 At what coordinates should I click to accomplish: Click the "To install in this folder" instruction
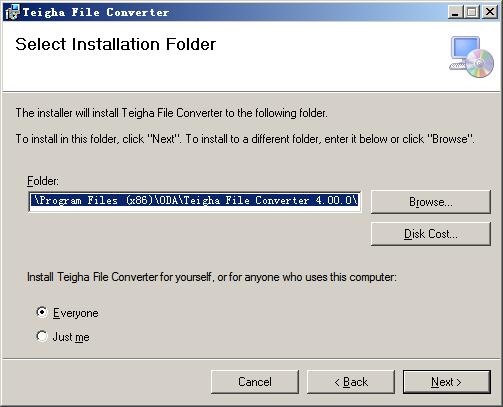coord(245,139)
